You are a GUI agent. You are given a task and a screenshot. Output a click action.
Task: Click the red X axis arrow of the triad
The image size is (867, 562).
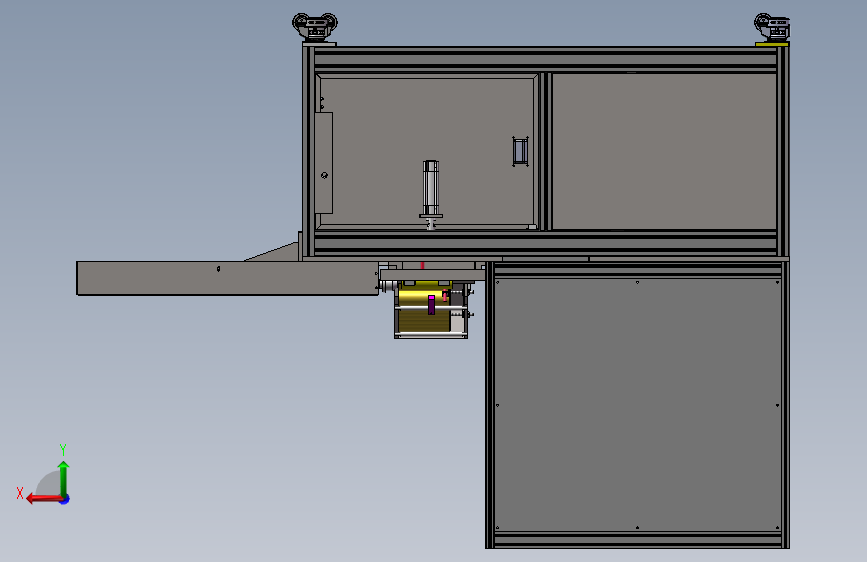coord(44,499)
